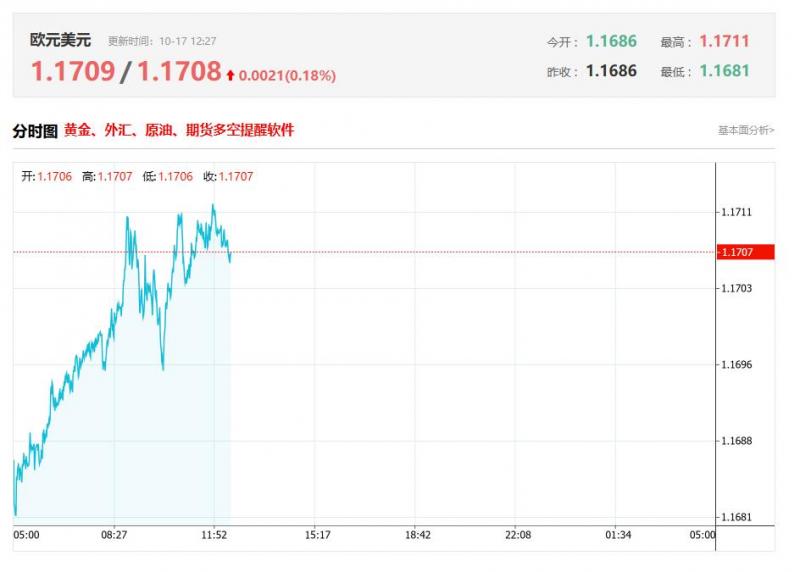Viewport: 800px width, 572px height.
Task: Click the 1.1696 price axis label
Action: [736, 364]
